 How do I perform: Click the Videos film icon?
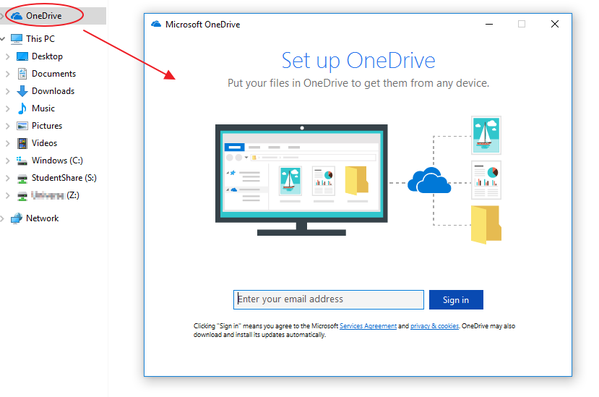point(22,143)
